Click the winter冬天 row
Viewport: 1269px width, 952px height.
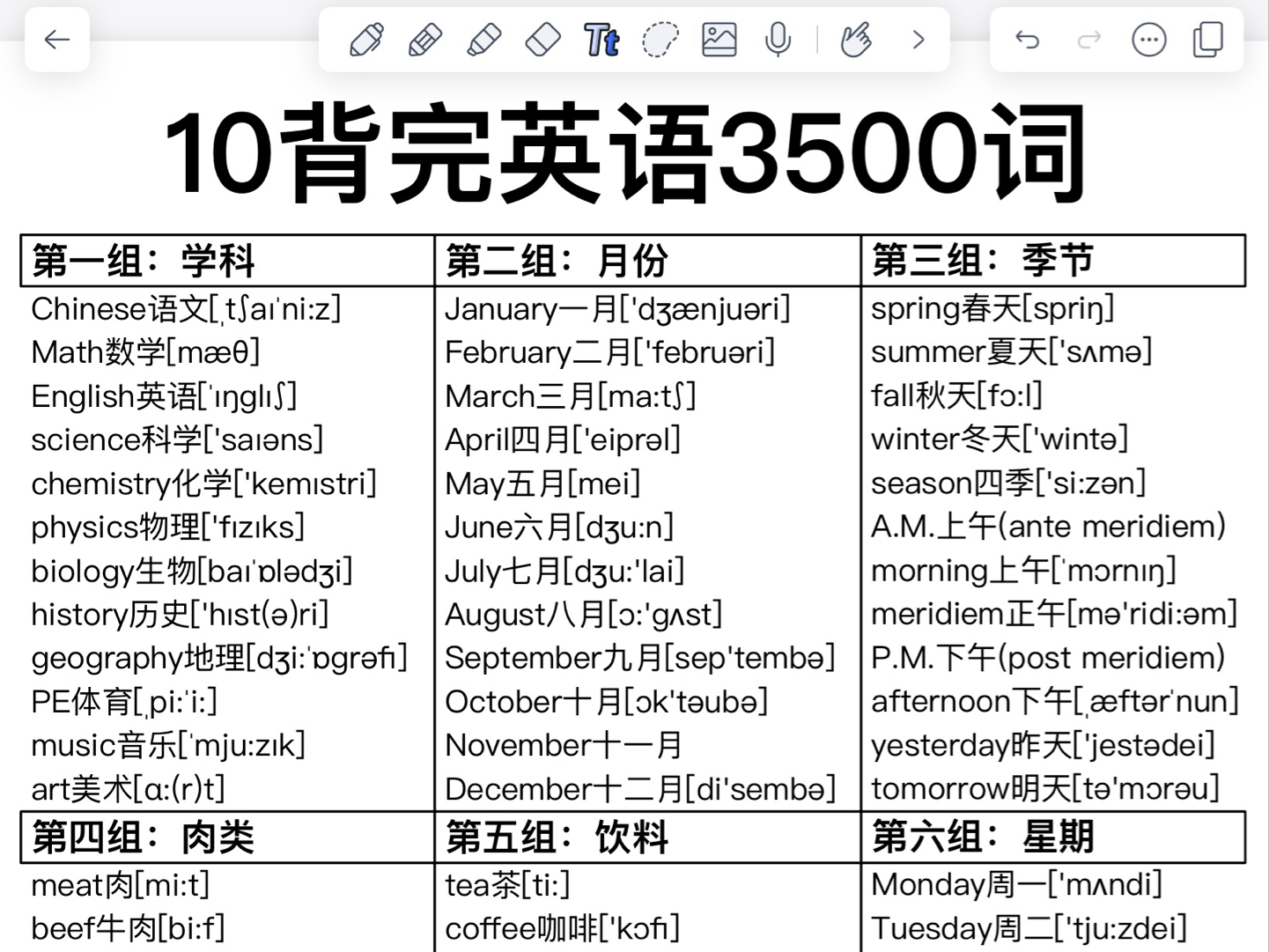[1000, 439]
